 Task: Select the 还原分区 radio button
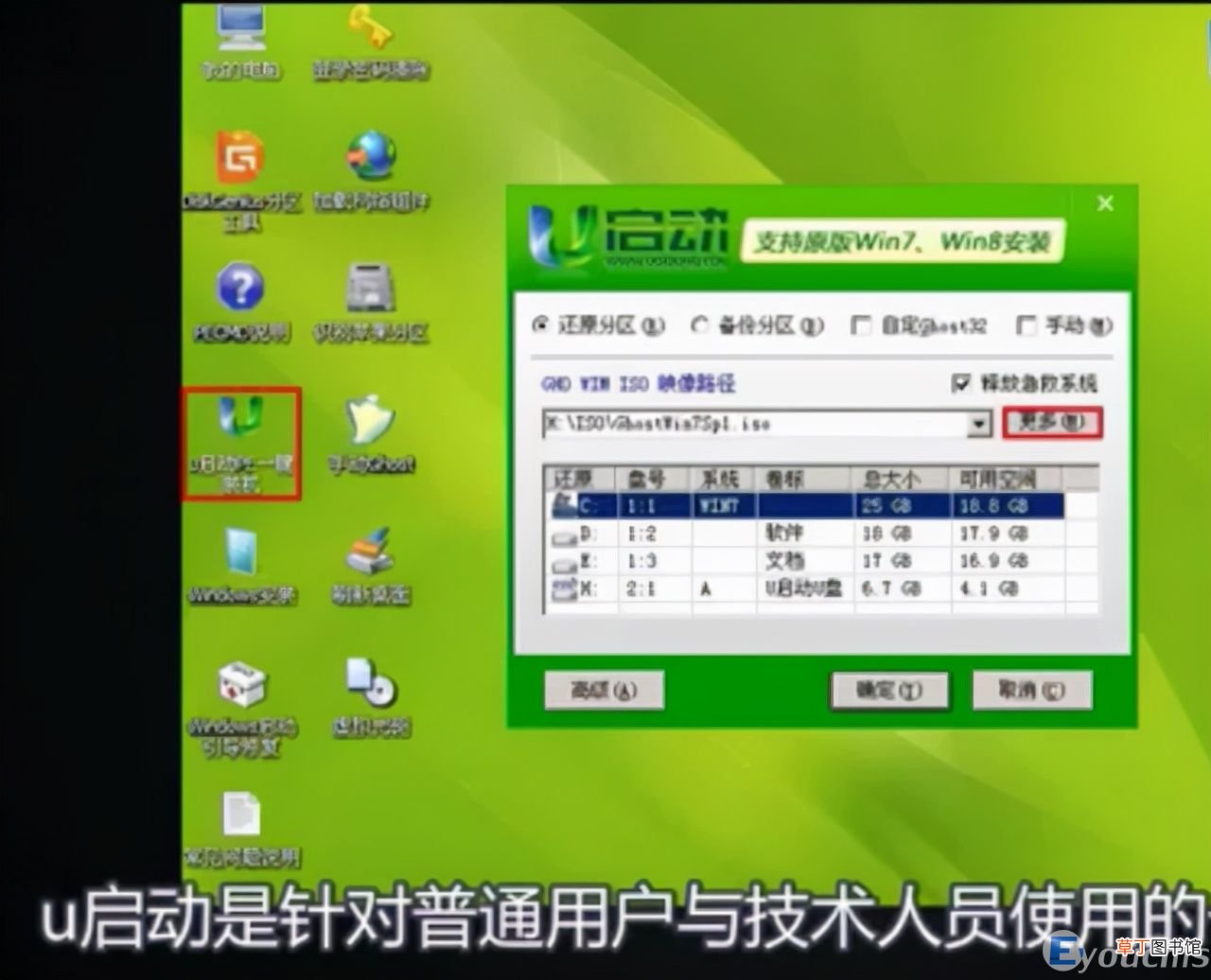tap(542, 324)
